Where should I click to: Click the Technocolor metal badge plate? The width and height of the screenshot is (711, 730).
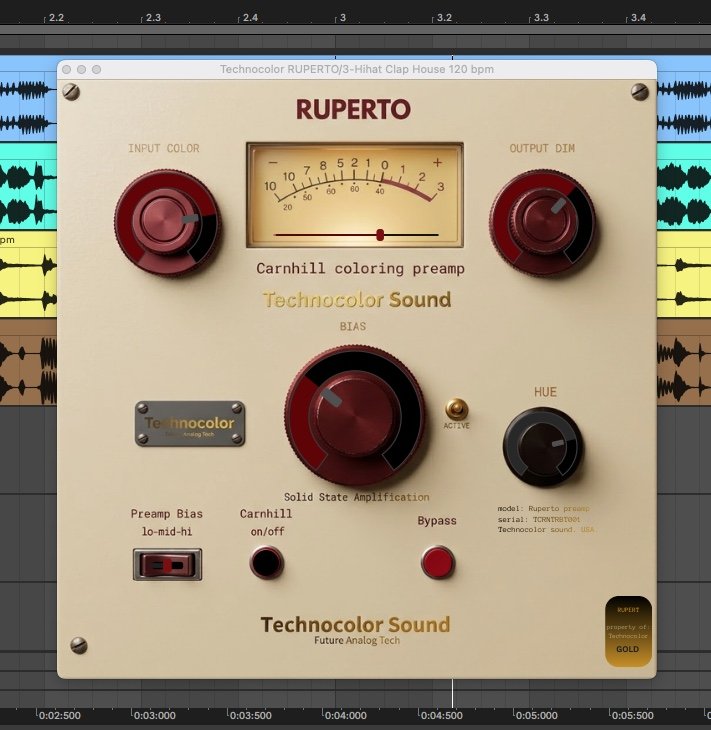click(x=190, y=424)
